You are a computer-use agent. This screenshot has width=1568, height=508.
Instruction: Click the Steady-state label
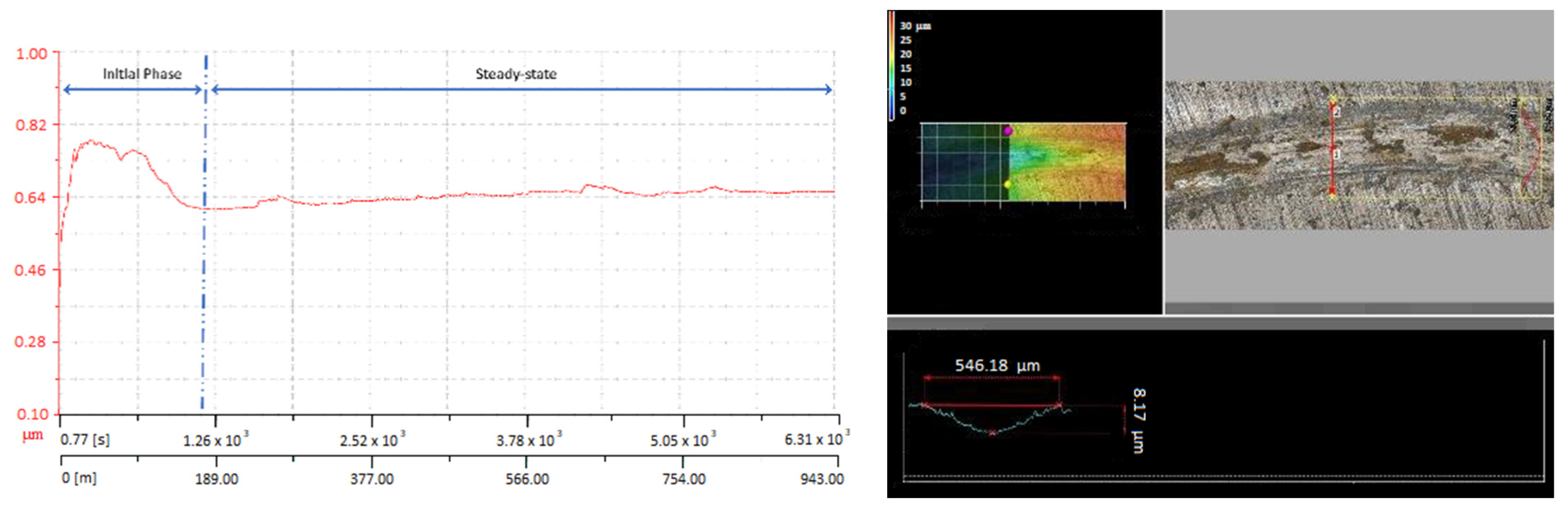[516, 74]
